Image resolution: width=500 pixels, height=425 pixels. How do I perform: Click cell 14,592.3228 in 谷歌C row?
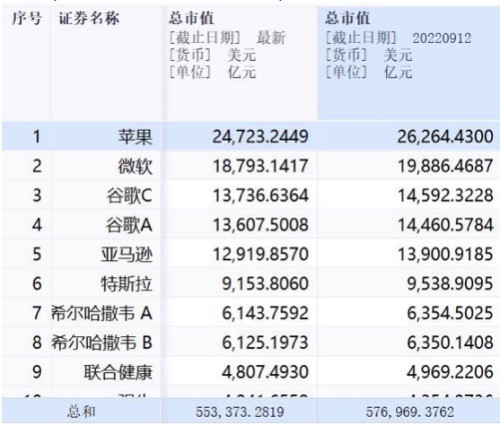[446, 195]
